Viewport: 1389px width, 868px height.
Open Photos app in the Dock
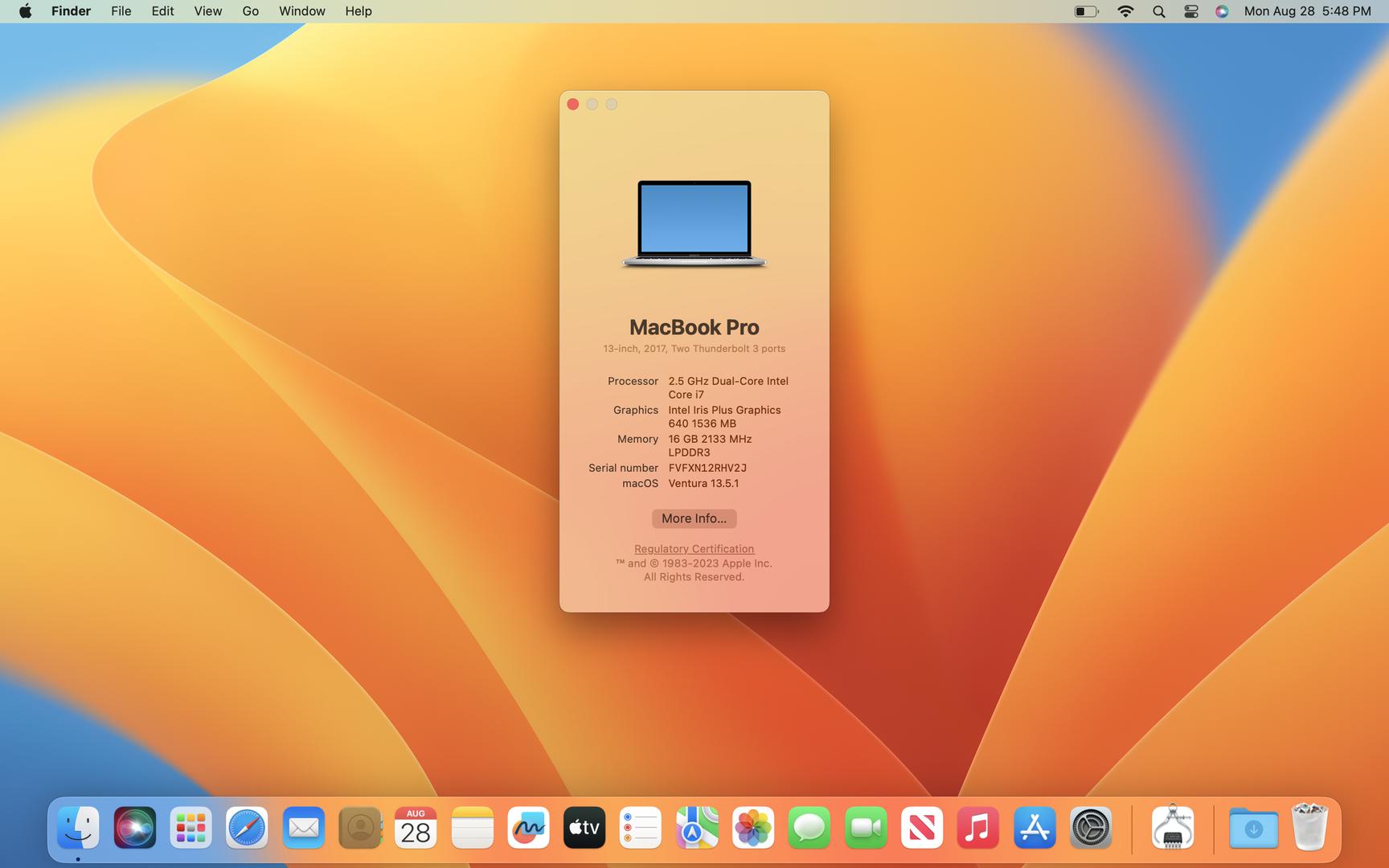click(x=753, y=828)
